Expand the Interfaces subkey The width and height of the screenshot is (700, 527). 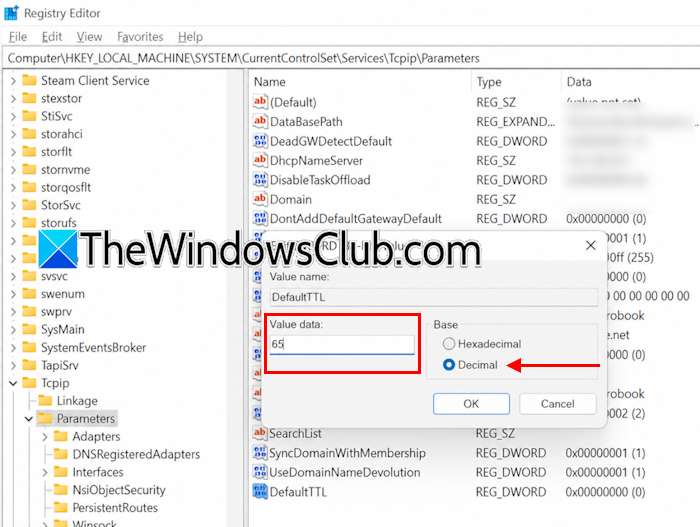[x=45, y=472]
